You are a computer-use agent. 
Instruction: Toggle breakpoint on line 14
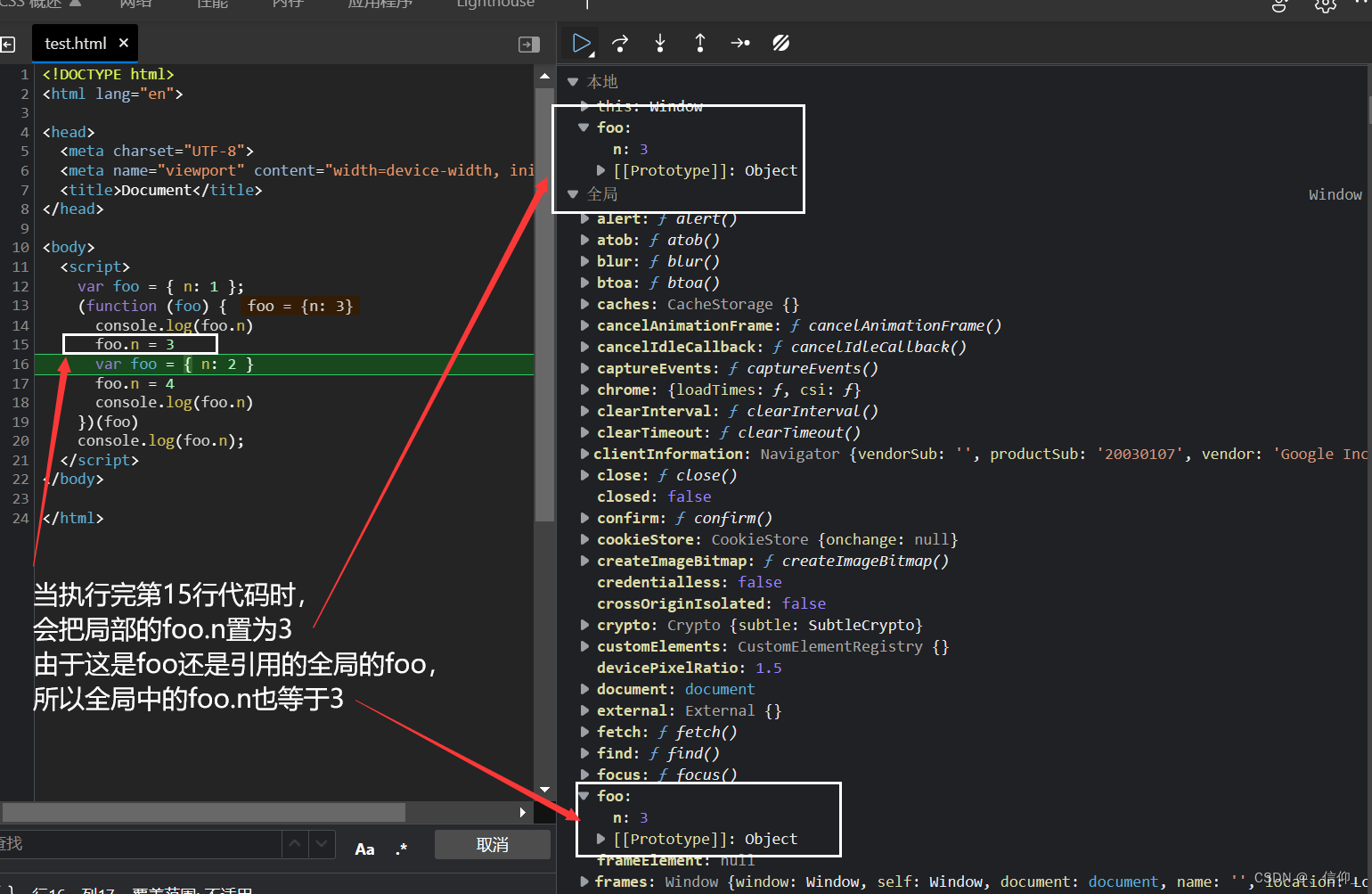pos(20,325)
